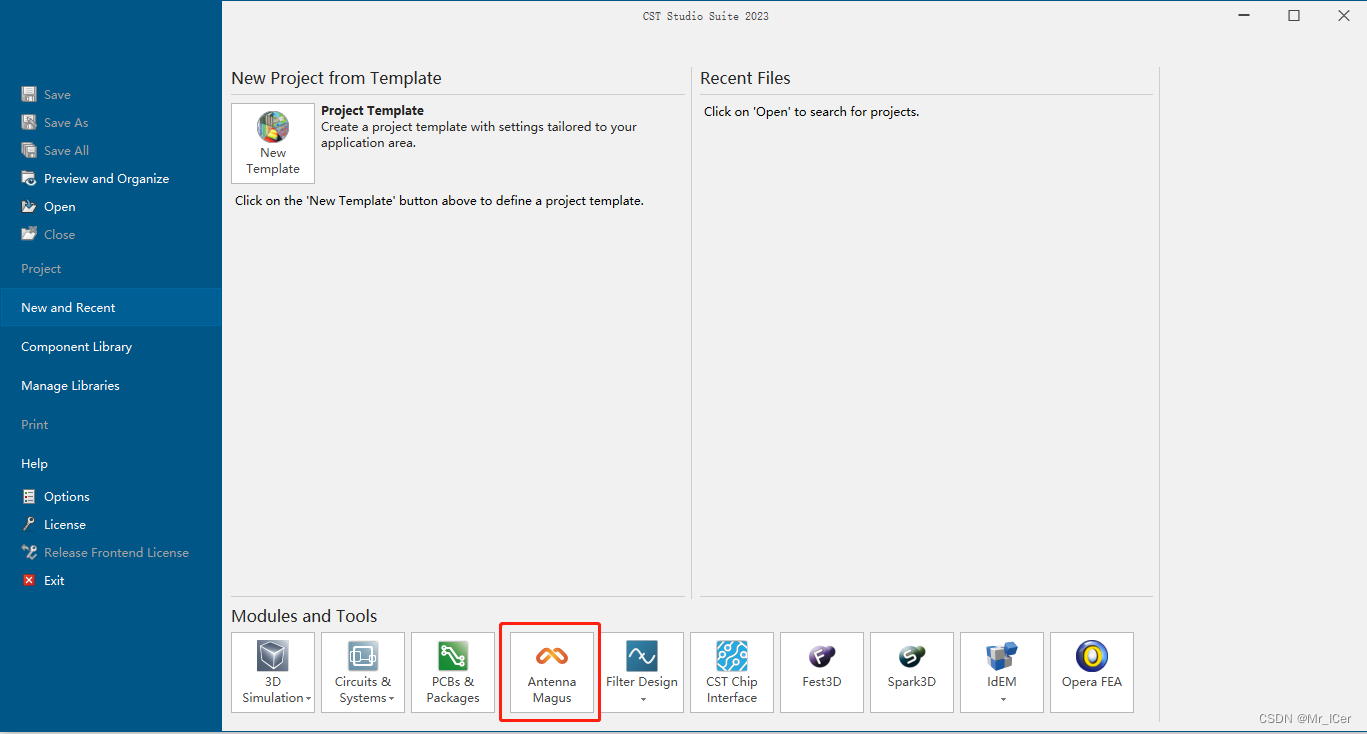Click the 'New Project from Template' heading
The height and width of the screenshot is (734, 1367).
tap(336, 78)
